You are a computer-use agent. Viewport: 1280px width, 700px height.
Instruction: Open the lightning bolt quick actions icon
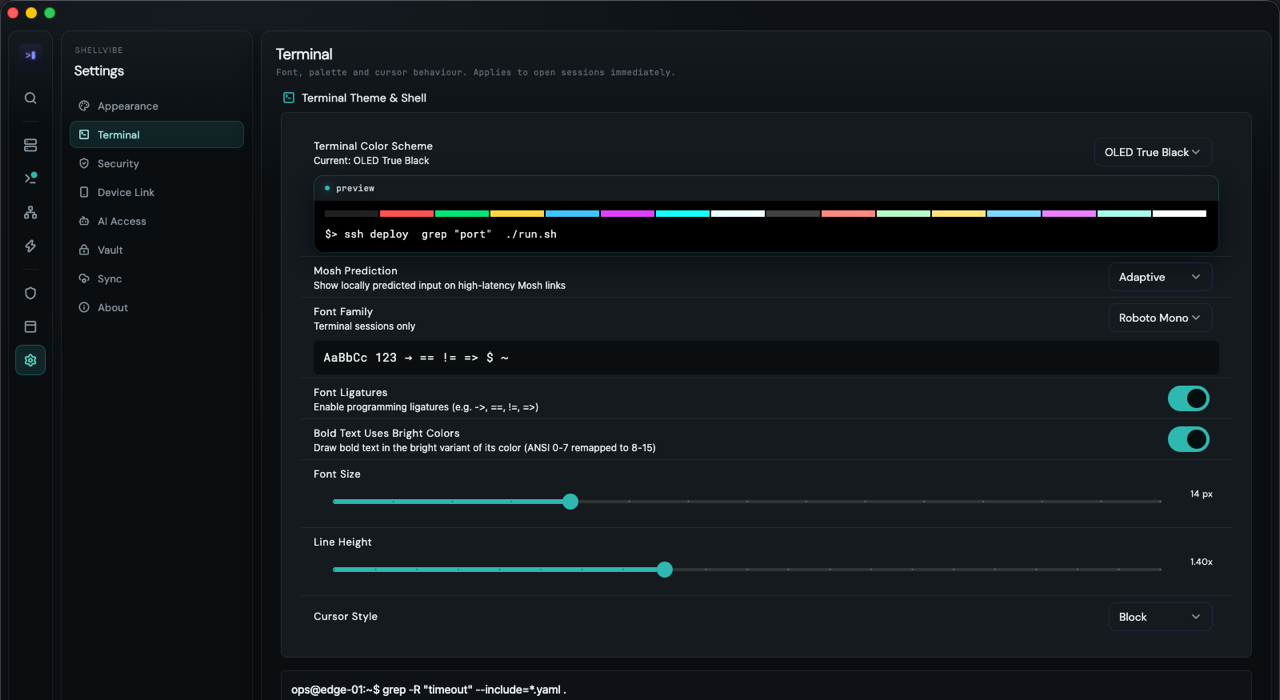point(30,246)
